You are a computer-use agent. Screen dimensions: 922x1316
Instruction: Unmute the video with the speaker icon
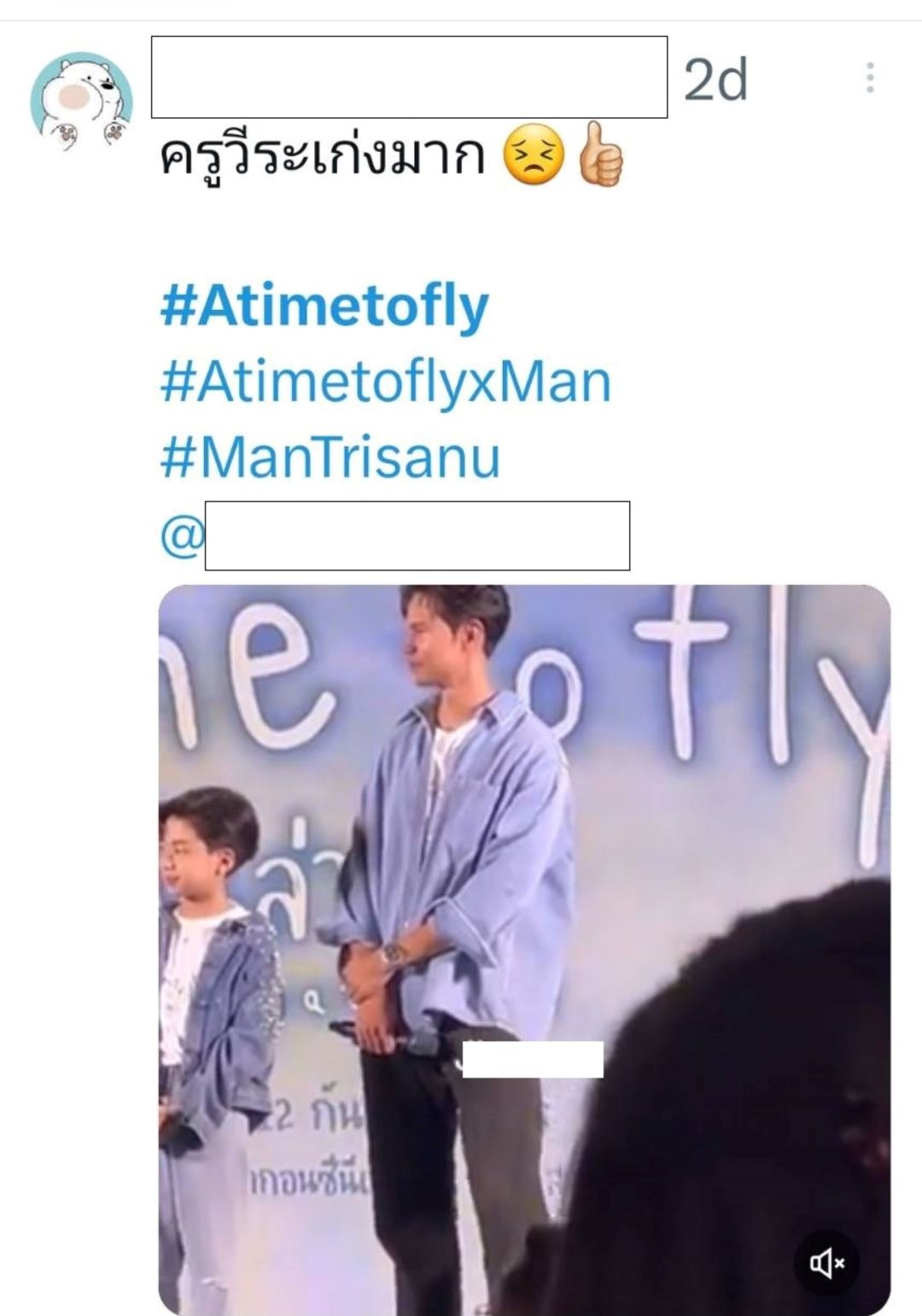(826, 1261)
